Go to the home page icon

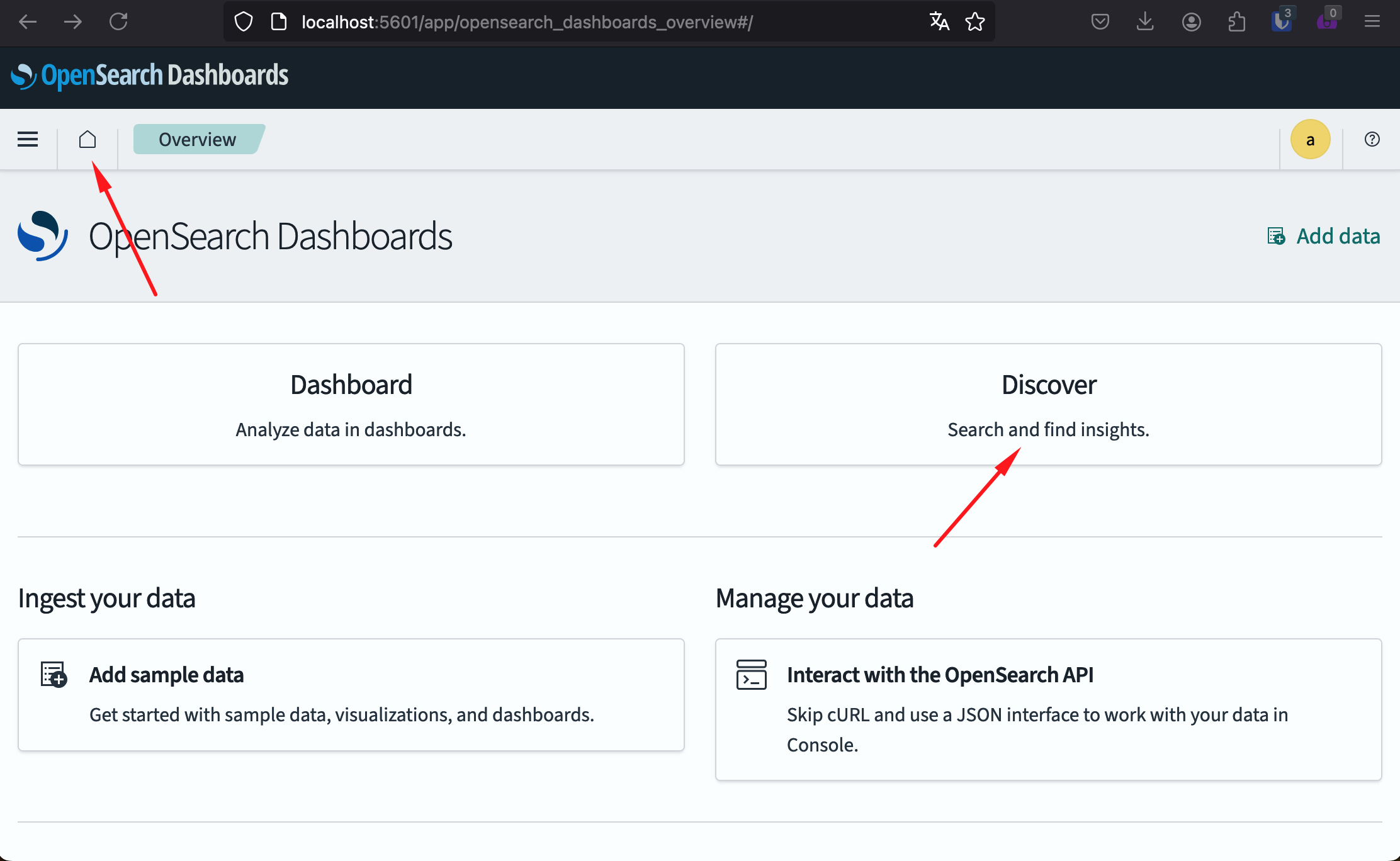coord(87,139)
